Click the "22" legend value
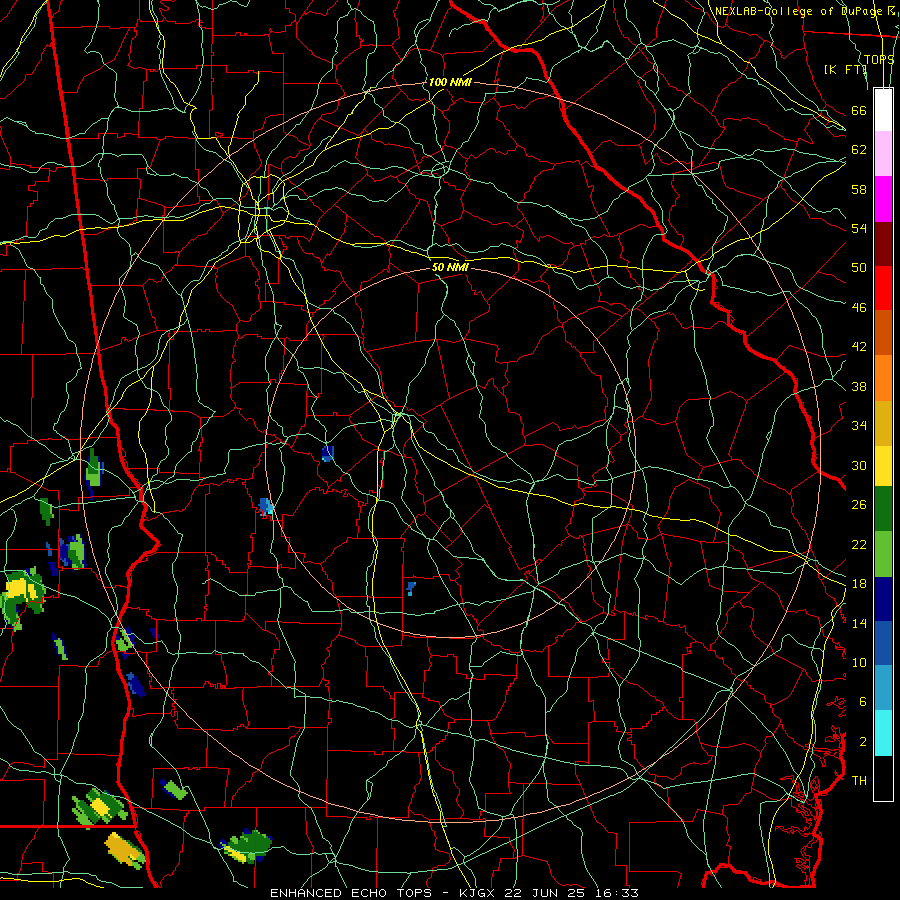The height and width of the screenshot is (900, 900). (859, 544)
